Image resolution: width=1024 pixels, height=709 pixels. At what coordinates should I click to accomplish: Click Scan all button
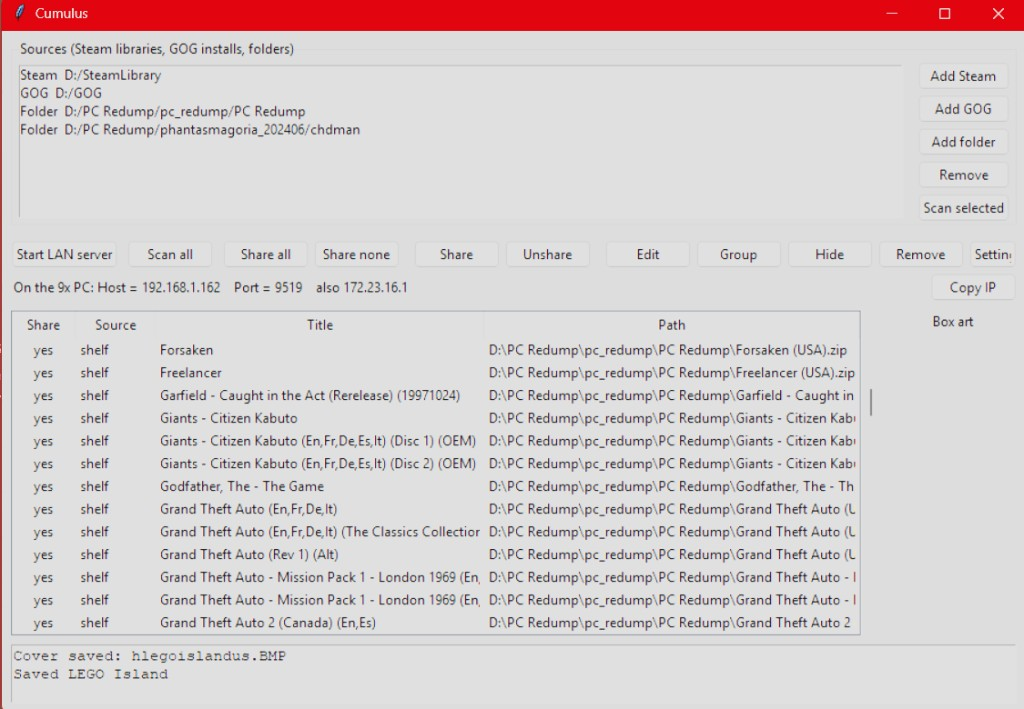point(170,255)
